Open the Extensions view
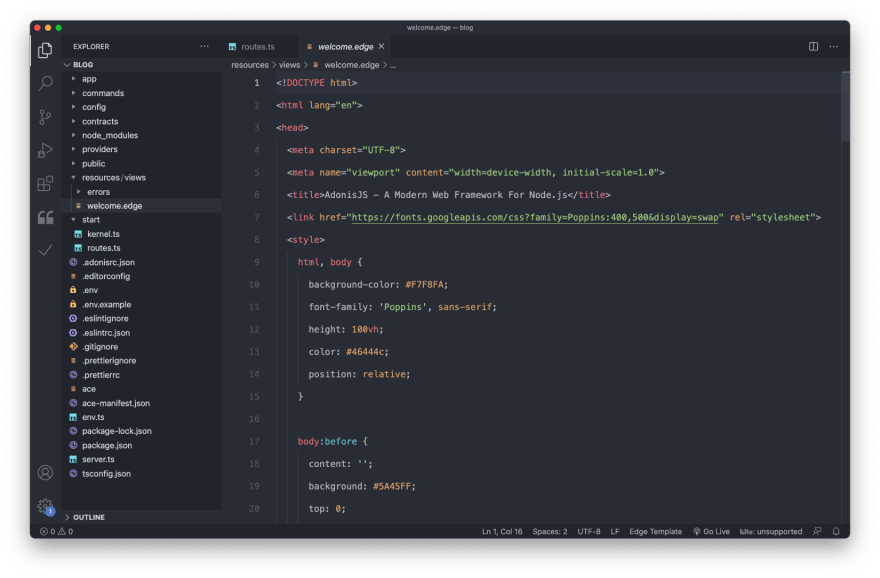This screenshot has width=880, height=578. click(45, 183)
